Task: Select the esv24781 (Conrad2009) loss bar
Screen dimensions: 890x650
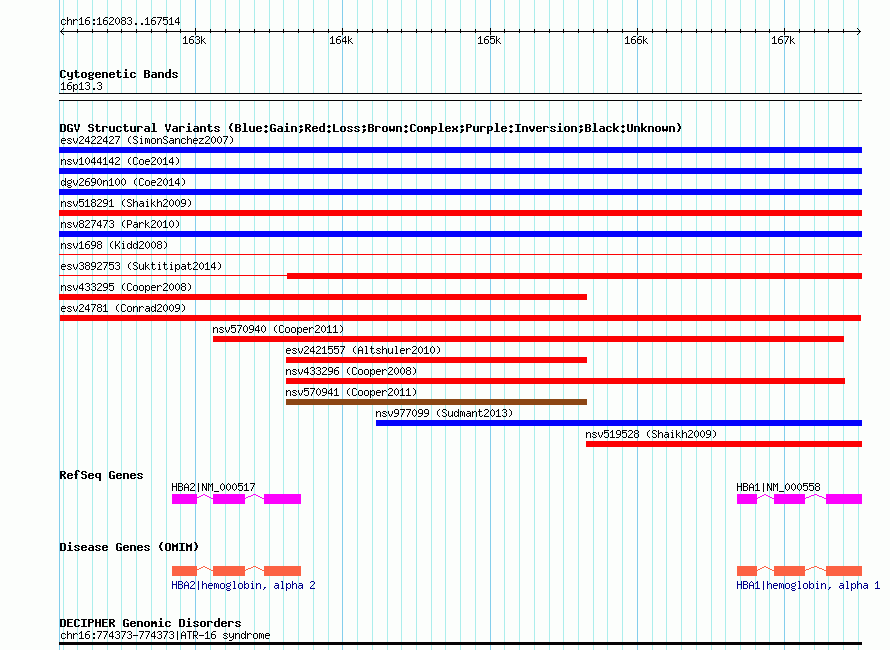Action: [460, 318]
